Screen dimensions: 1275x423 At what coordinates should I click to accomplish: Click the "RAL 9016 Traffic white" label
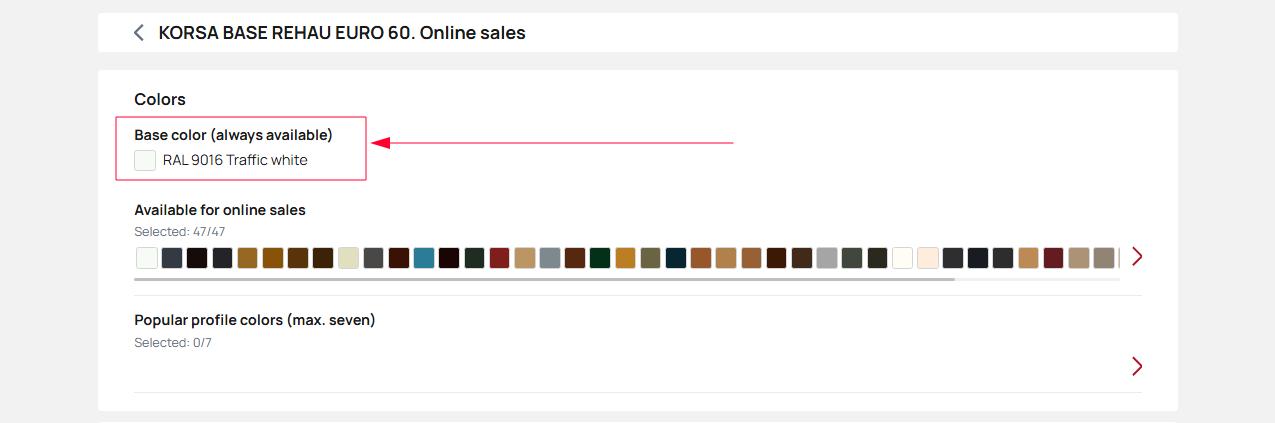pyautogui.click(x=235, y=160)
